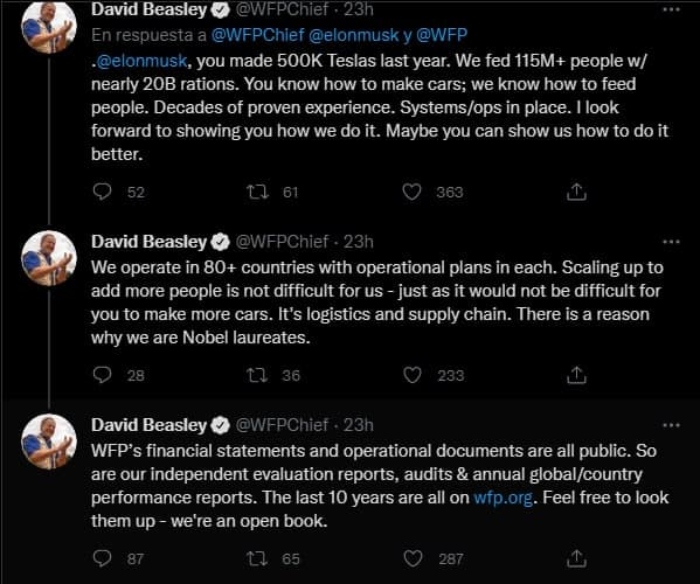Screen dimensions: 700x584
Task: Like the tweet with 287 likes
Action: (411, 558)
